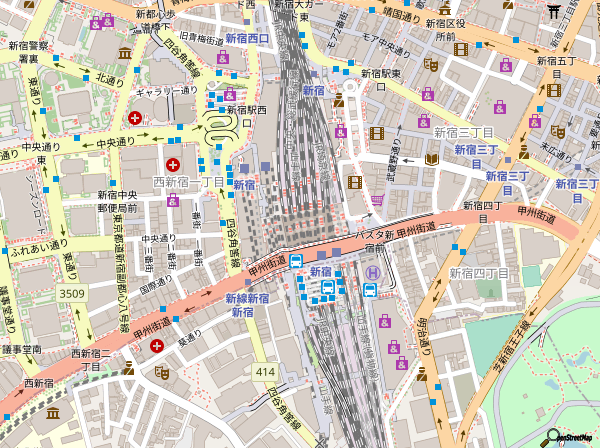Select the supermarket shopping cart icon
The width and height of the screenshot is (600, 448).
376,199
